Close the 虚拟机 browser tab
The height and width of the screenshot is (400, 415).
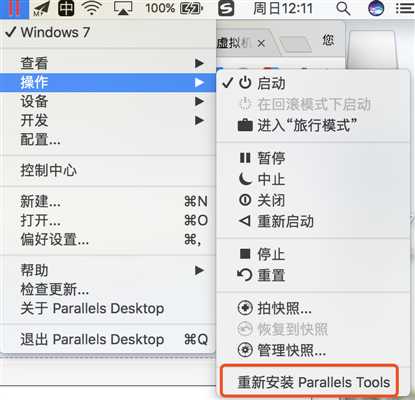coord(262,43)
